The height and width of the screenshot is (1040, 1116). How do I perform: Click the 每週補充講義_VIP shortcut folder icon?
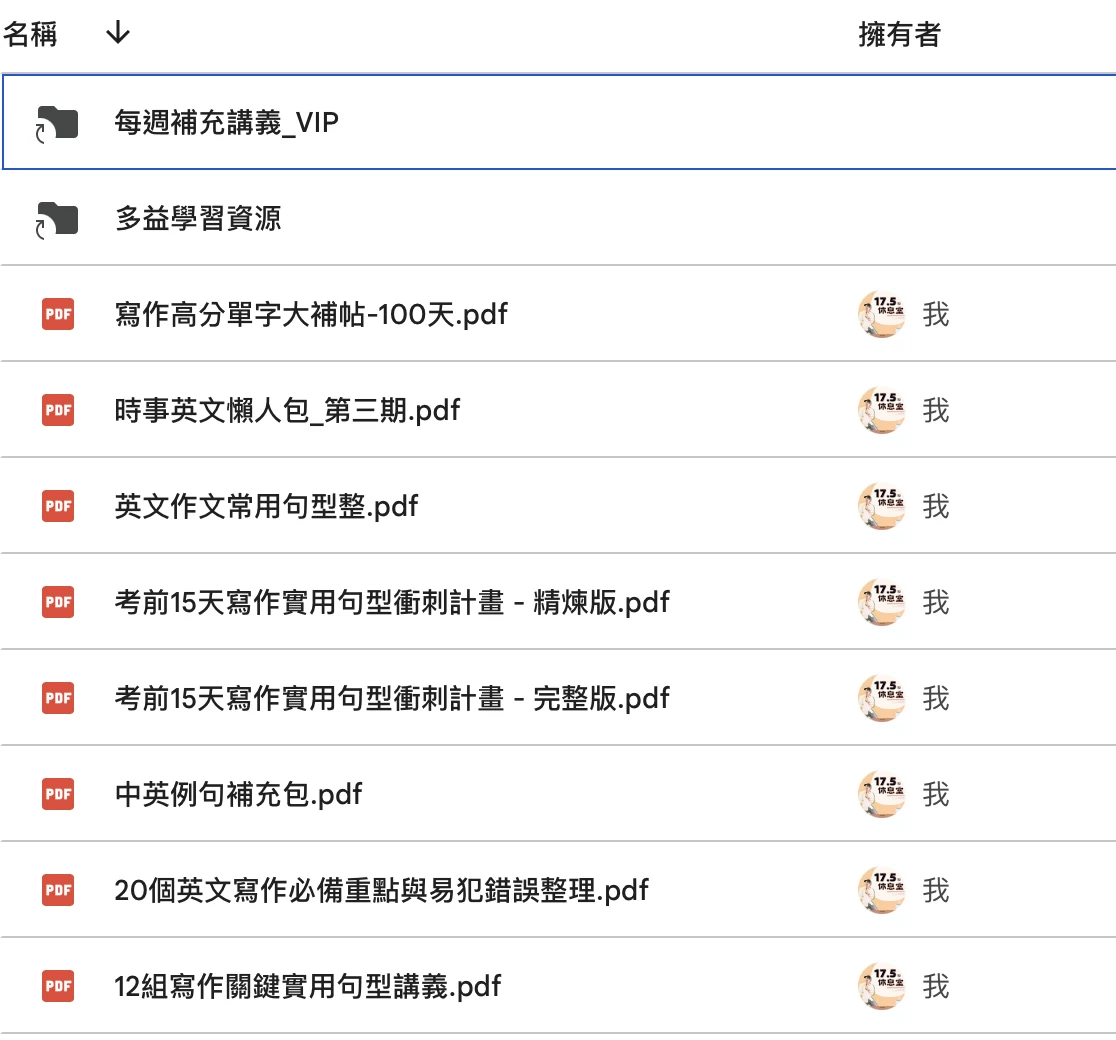click(x=57, y=124)
